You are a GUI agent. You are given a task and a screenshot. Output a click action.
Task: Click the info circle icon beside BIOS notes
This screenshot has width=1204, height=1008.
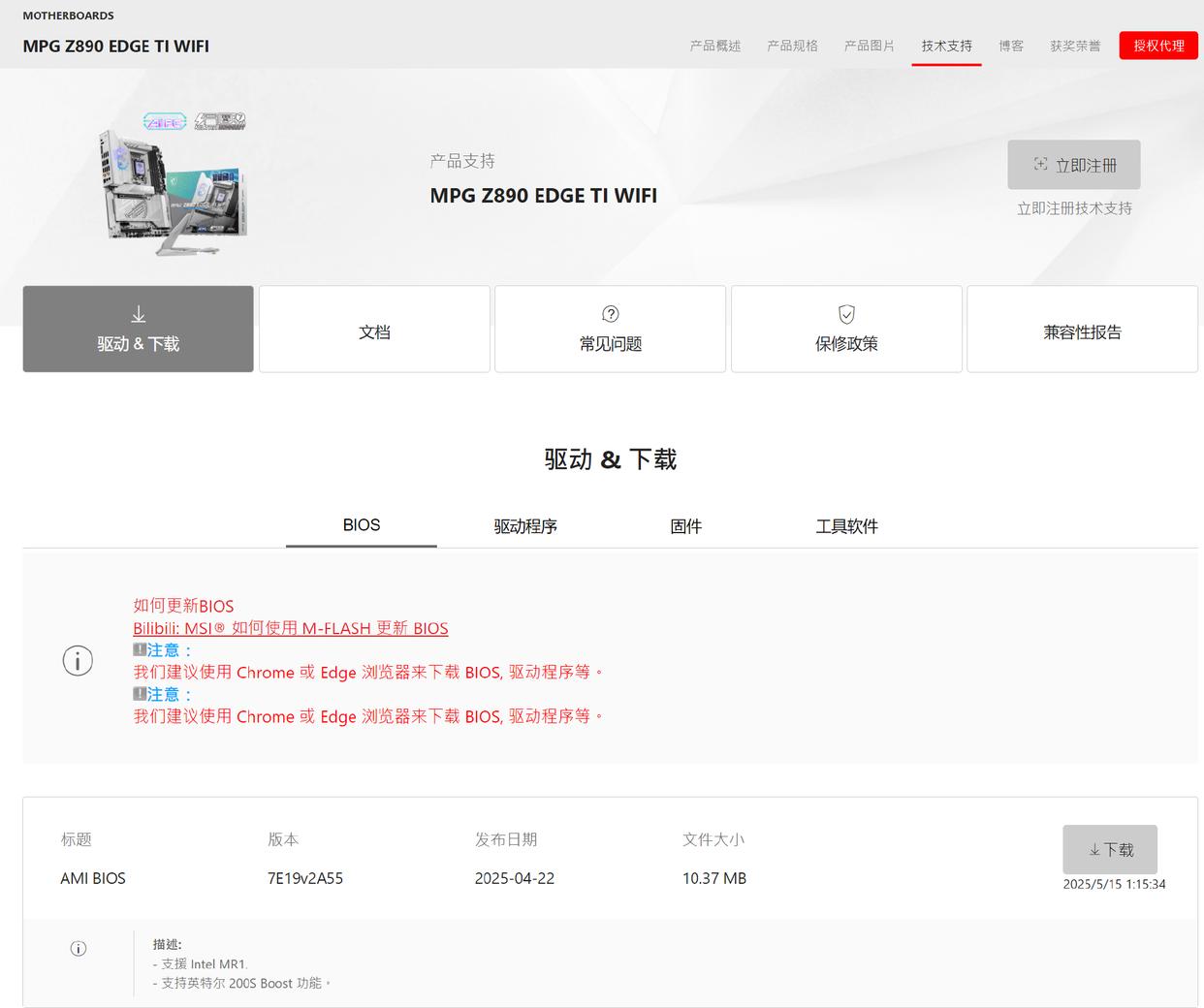[x=78, y=661]
